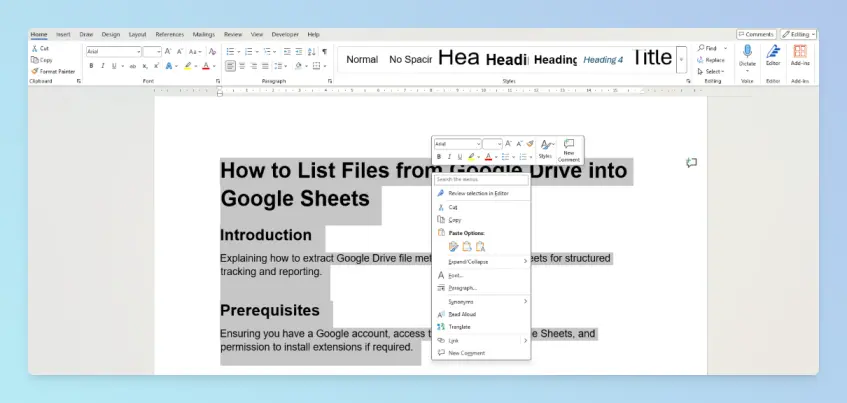Viewport: 847px width, 403px height.
Task: Click the ribbon Copy button
Action: 42,60
